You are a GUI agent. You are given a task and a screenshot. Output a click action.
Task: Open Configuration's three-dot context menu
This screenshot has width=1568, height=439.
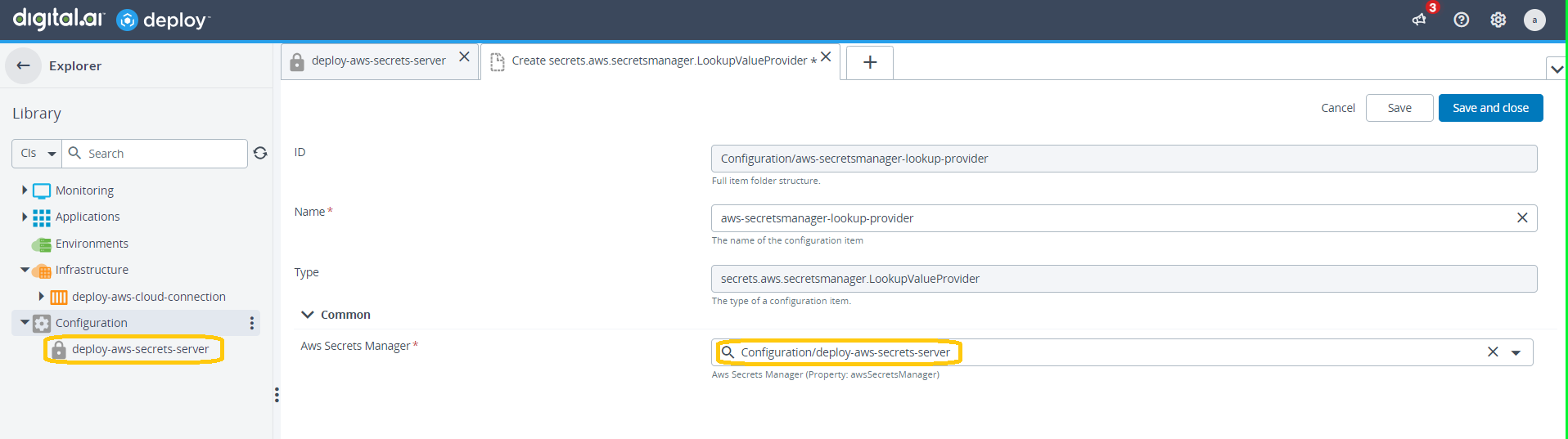tap(251, 323)
